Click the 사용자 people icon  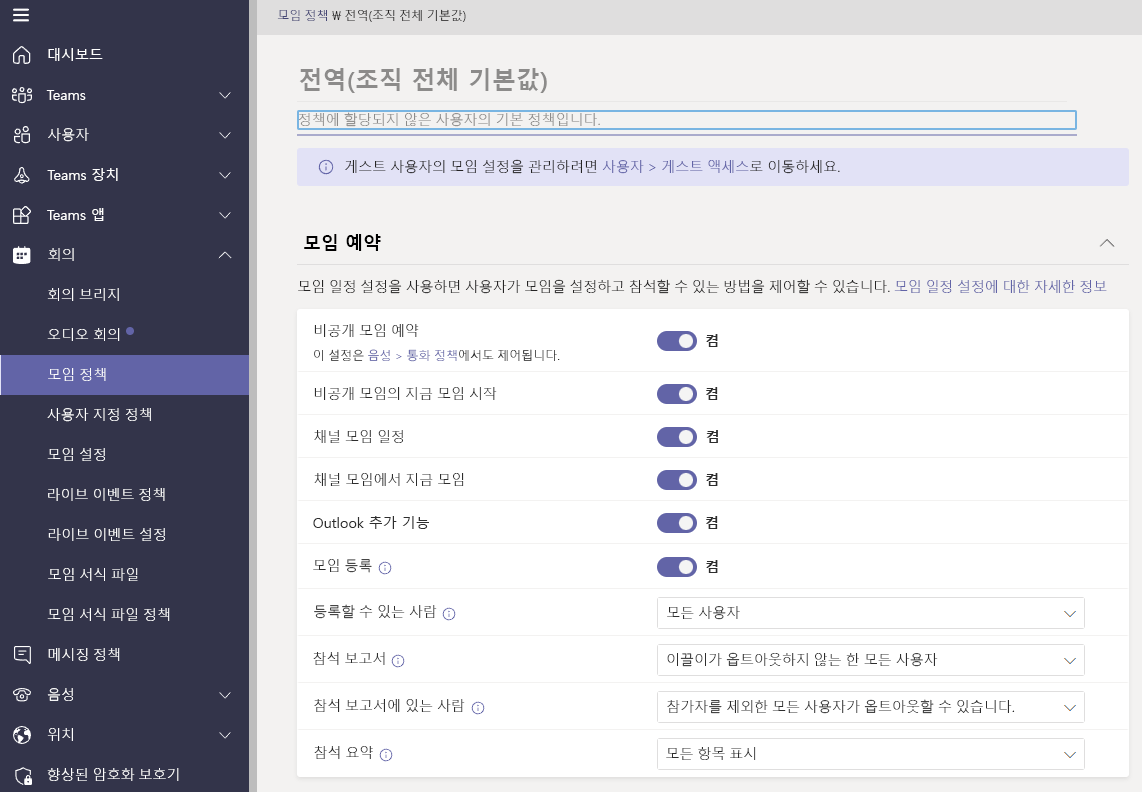[22, 135]
